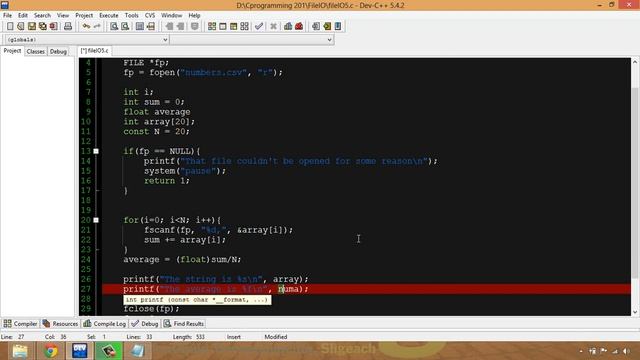The image size is (640, 360).
Task: Switch to the sidebar Debug tab
Action: click(58, 51)
